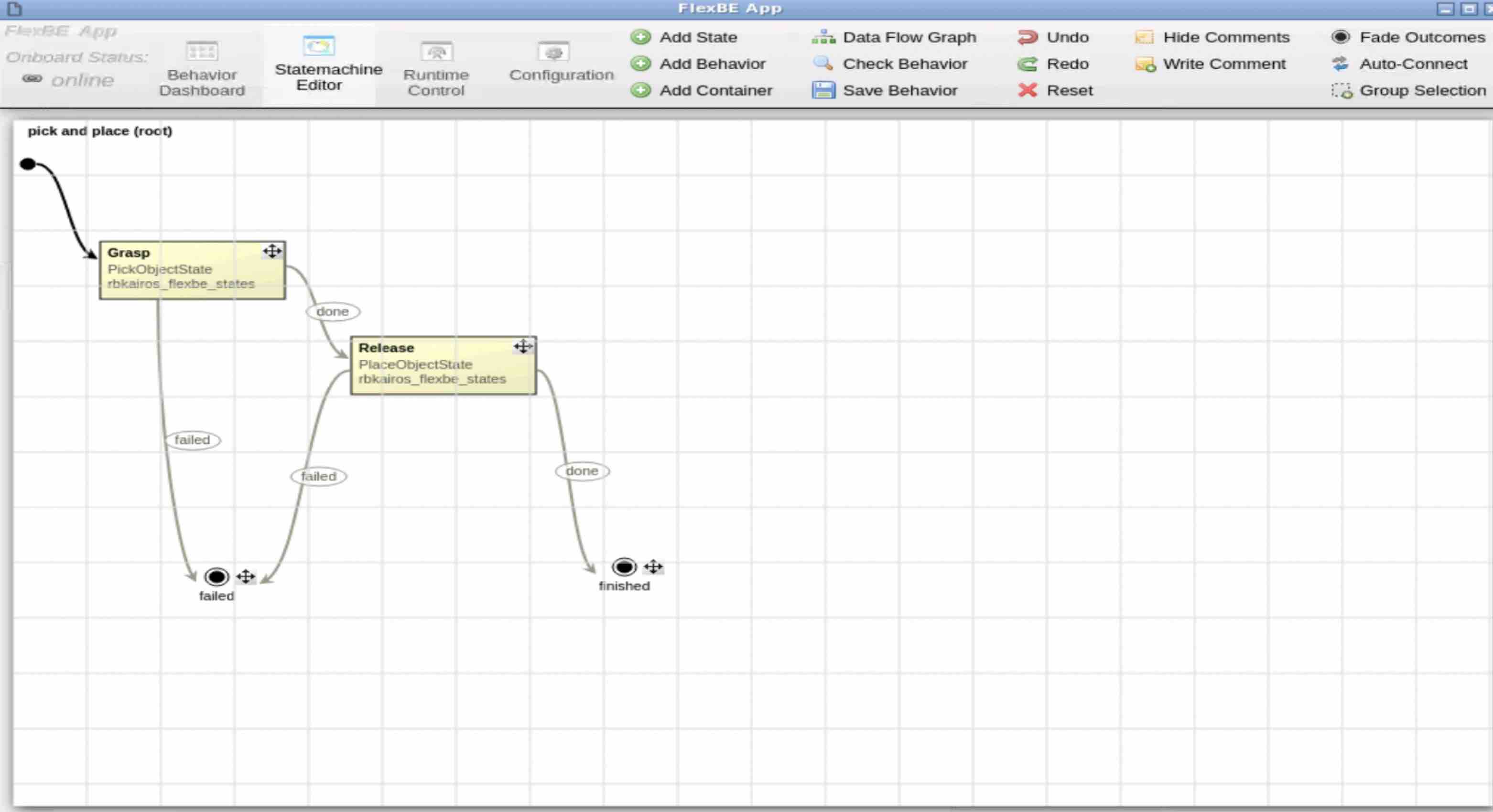Viewport: 1493px width, 812px height.
Task: Click the done label from Grasp
Action: point(333,311)
